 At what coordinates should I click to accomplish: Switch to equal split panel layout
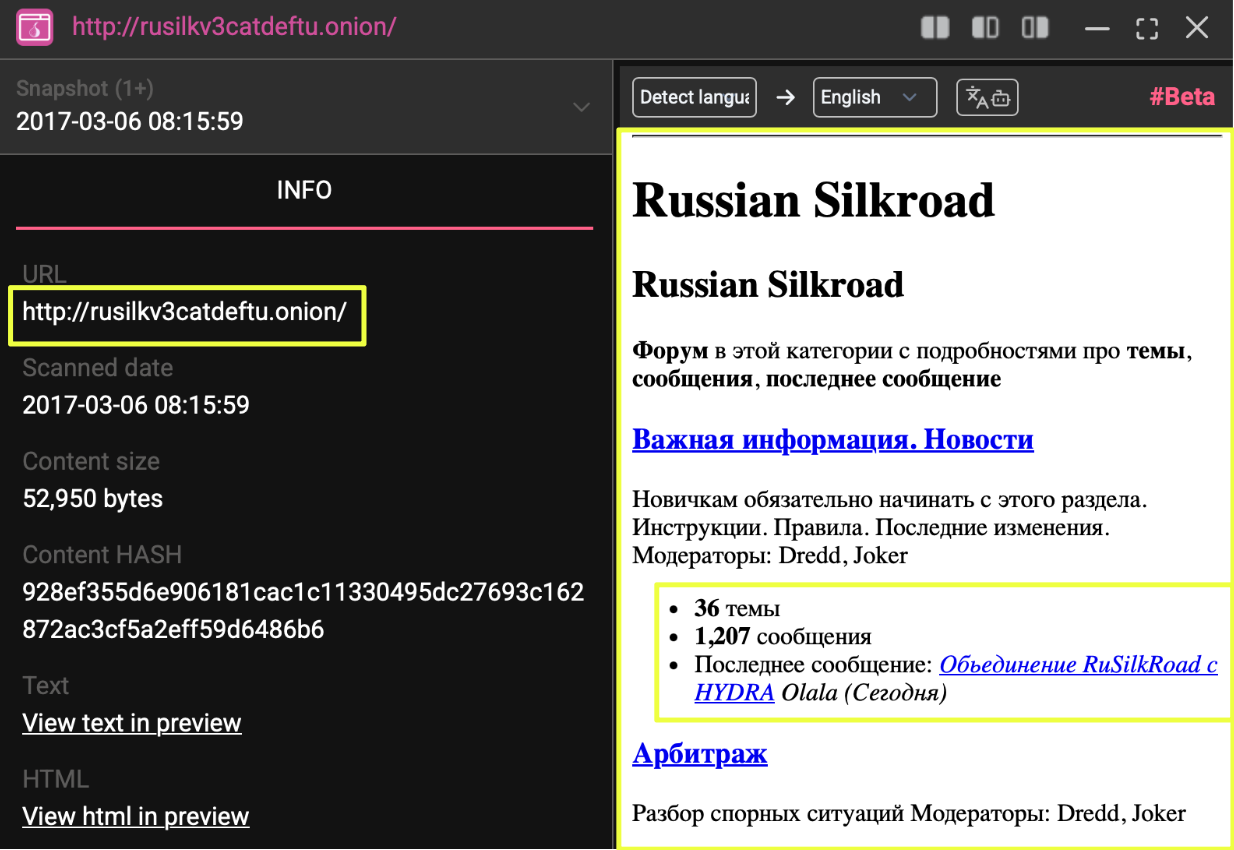coord(935,28)
